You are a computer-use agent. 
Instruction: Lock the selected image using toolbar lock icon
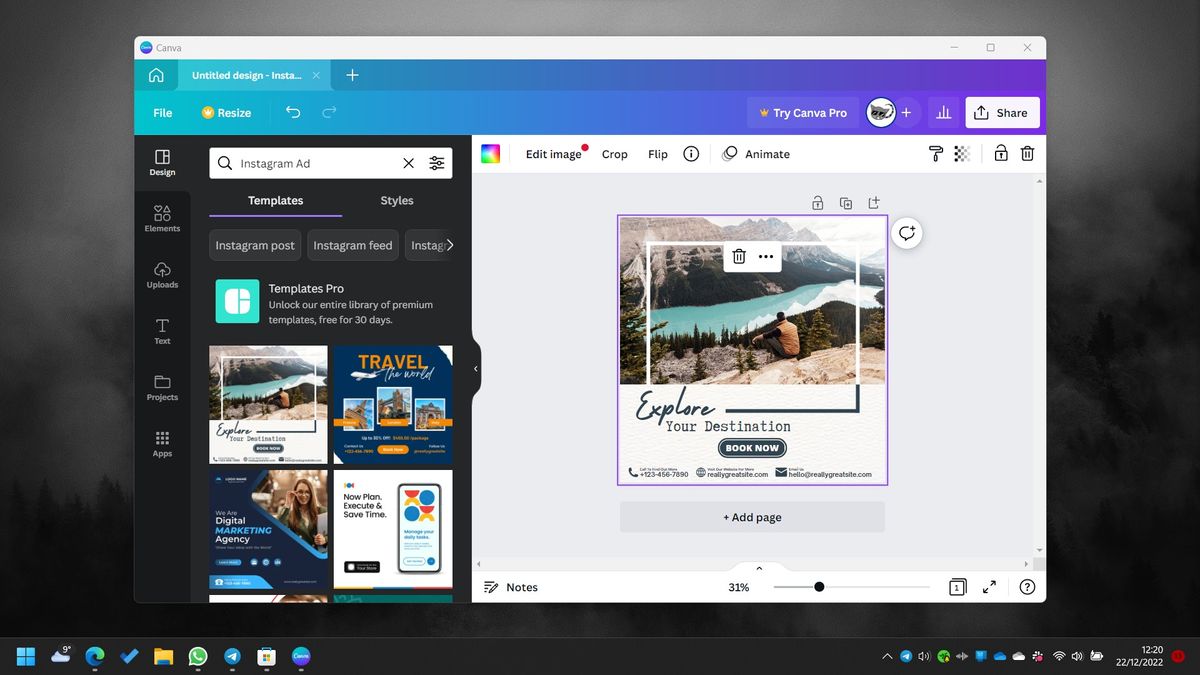pyautogui.click(x=1000, y=153)
